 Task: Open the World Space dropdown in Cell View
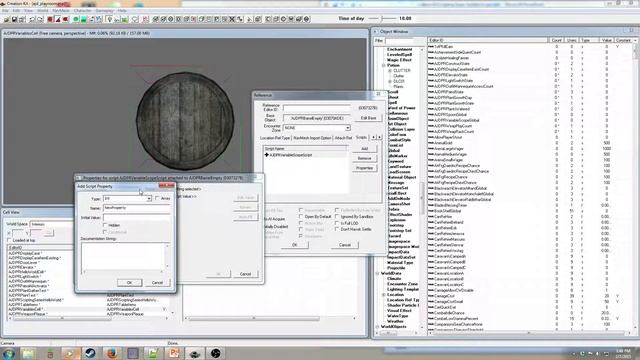(51, 224)
